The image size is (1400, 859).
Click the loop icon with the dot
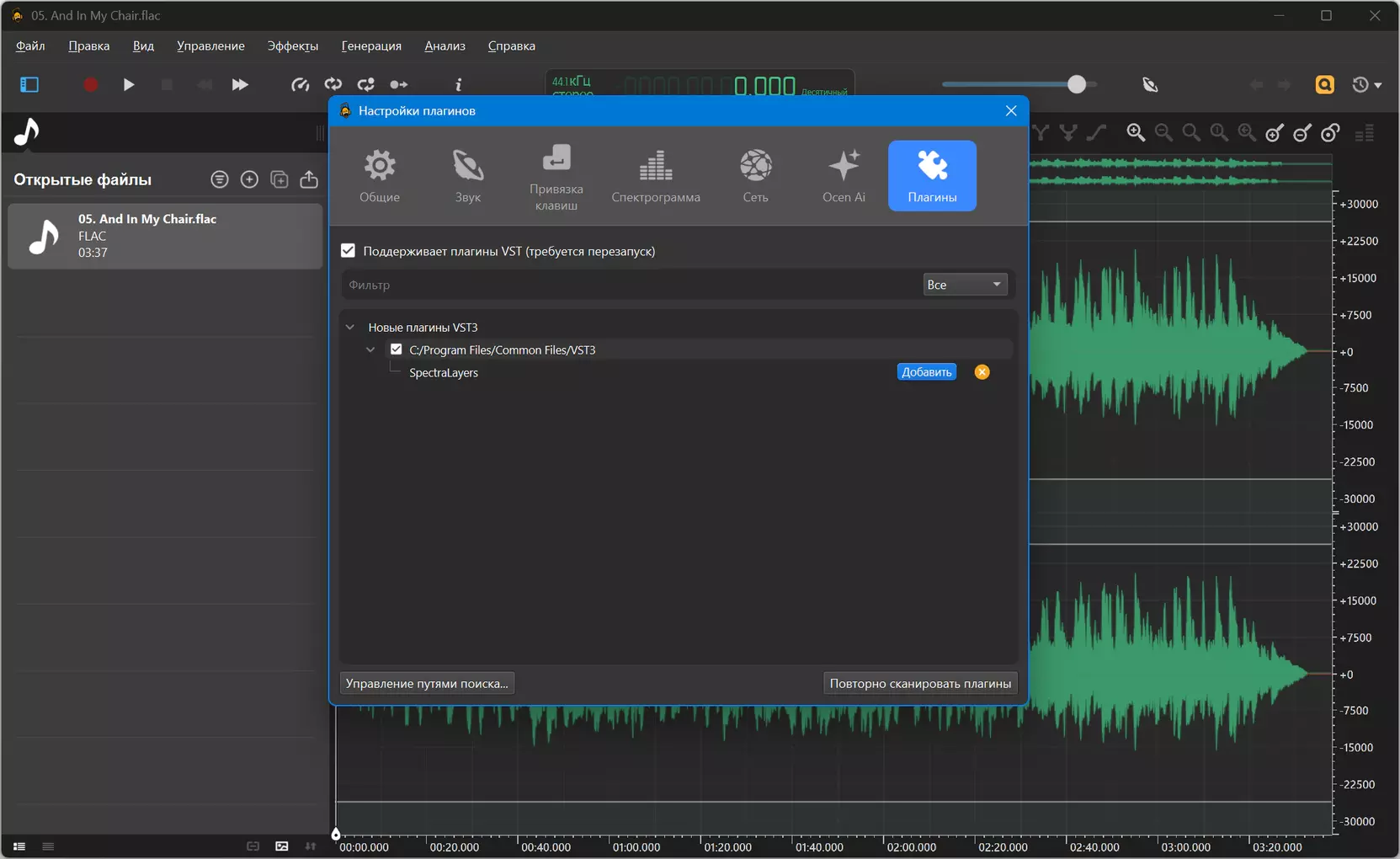365,84
